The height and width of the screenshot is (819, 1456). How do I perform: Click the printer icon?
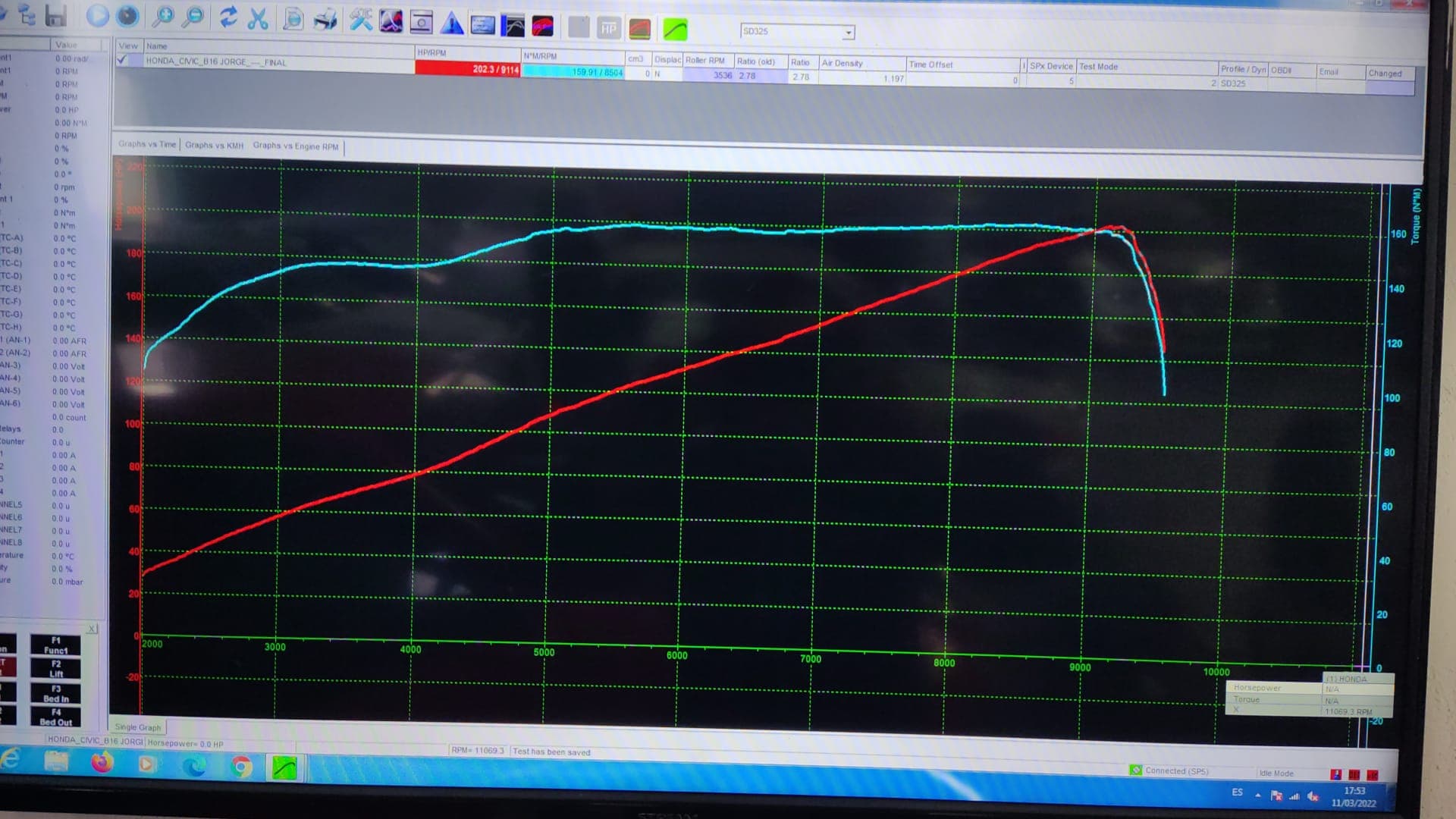click(x=325, y=20)
